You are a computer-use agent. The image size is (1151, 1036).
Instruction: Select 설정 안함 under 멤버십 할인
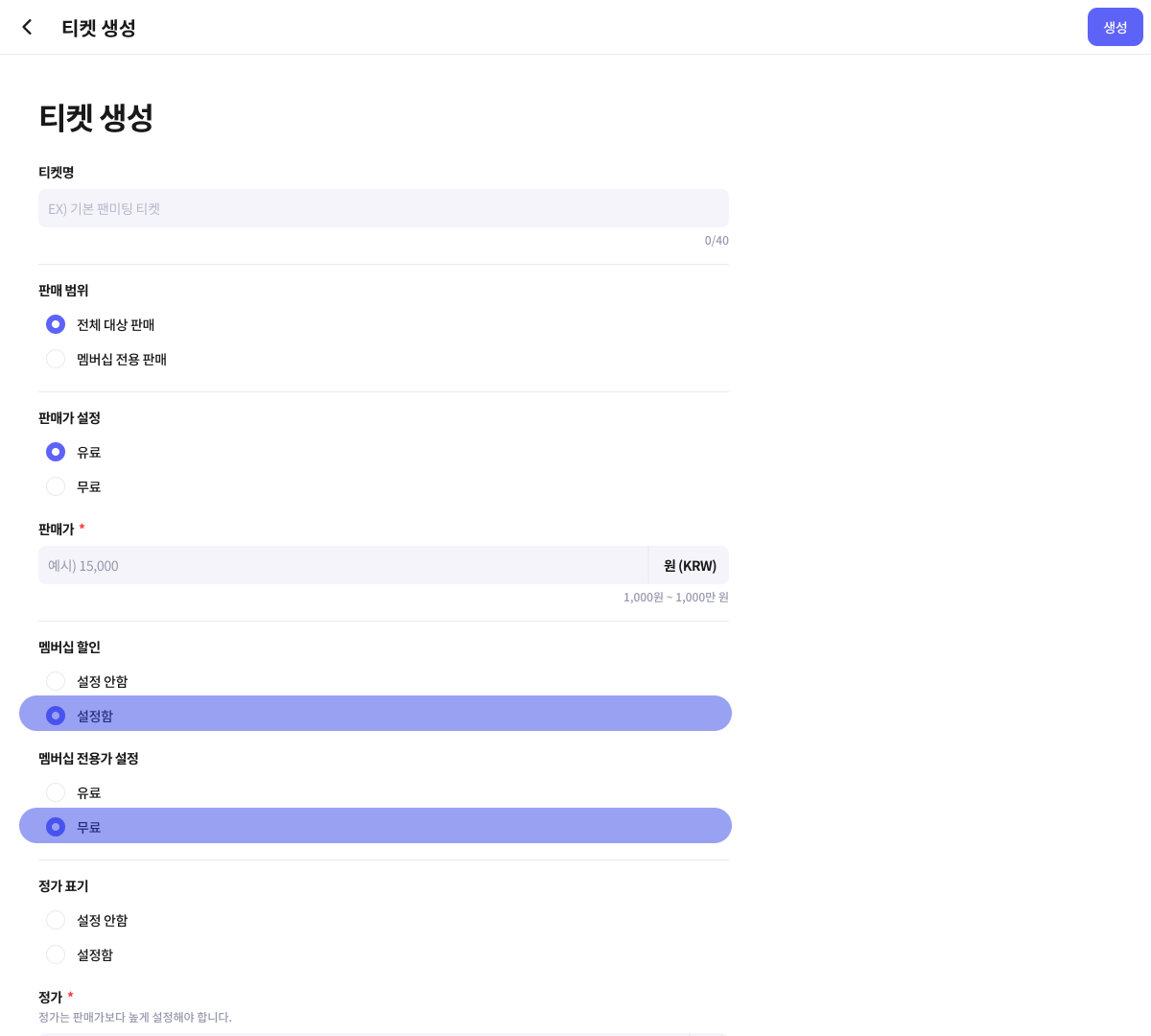pos(56,681)
